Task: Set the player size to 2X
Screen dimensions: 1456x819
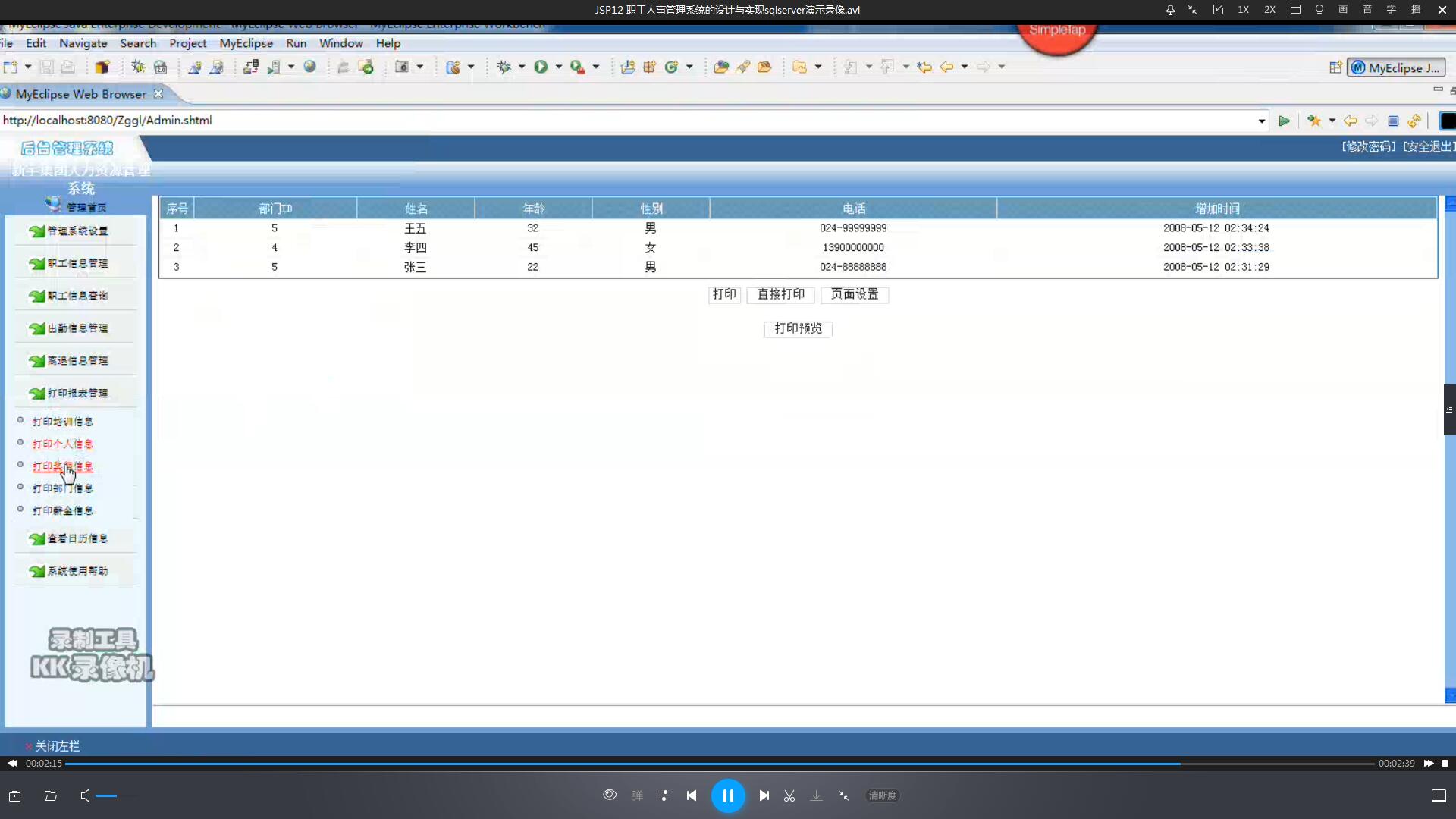Action: click(1269, 10)
